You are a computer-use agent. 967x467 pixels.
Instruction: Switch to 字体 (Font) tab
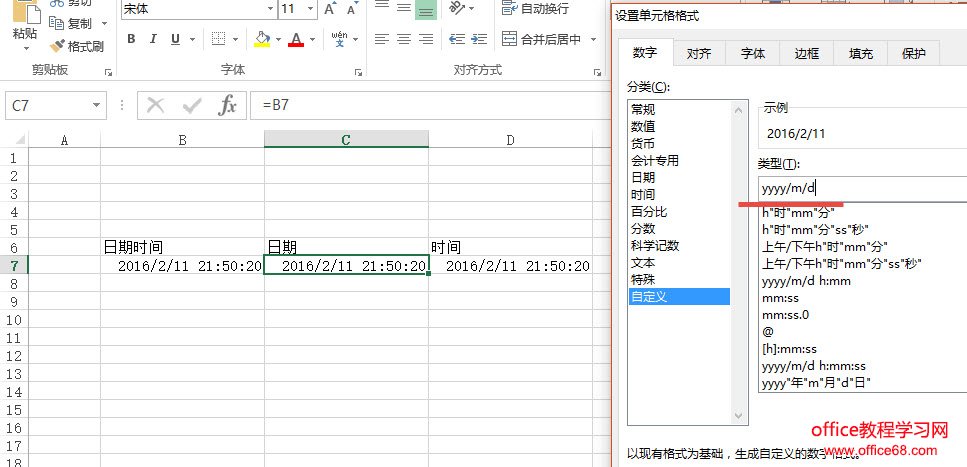[x=752, y=54]
